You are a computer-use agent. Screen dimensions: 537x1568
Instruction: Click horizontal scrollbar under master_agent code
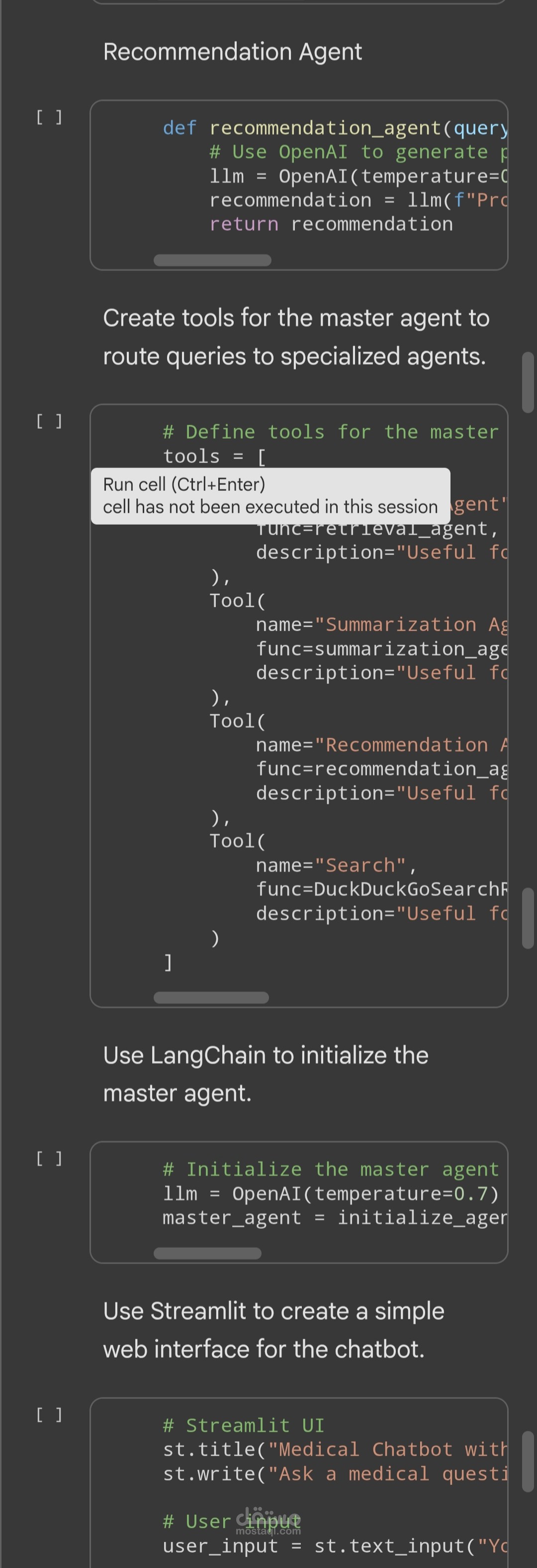[x=207, y=1253]
